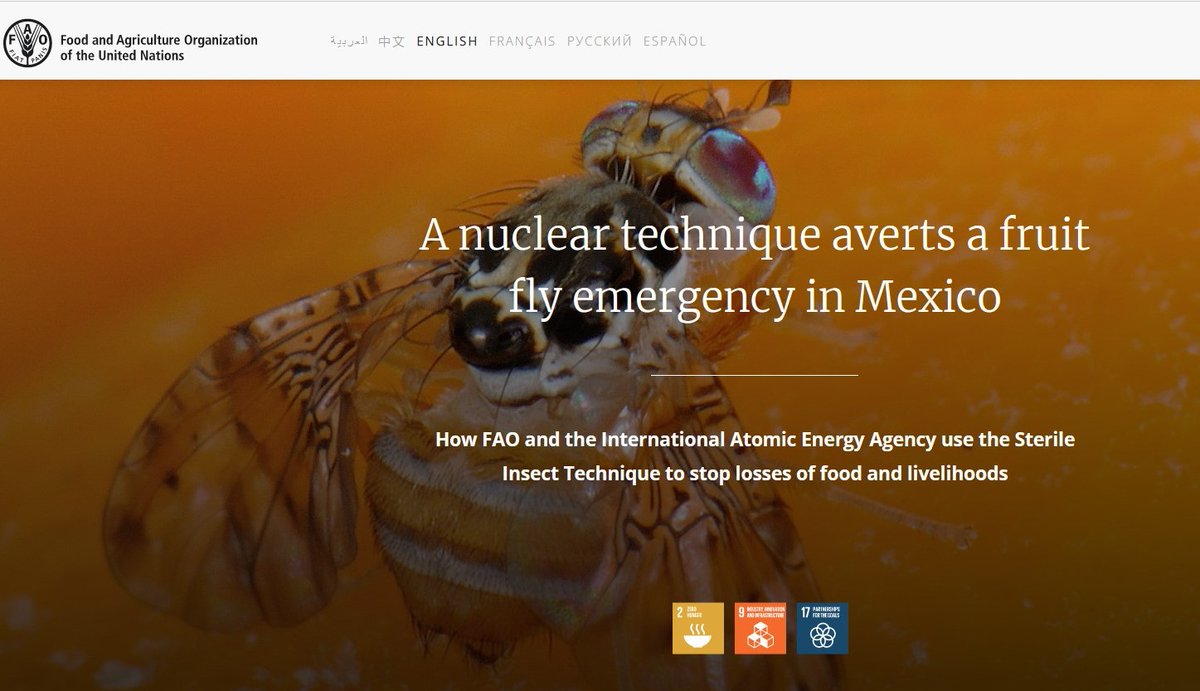1200x691 pixels.
Task: Open SDG 2 Zero Hunger icon
Action: pos(698,628)
